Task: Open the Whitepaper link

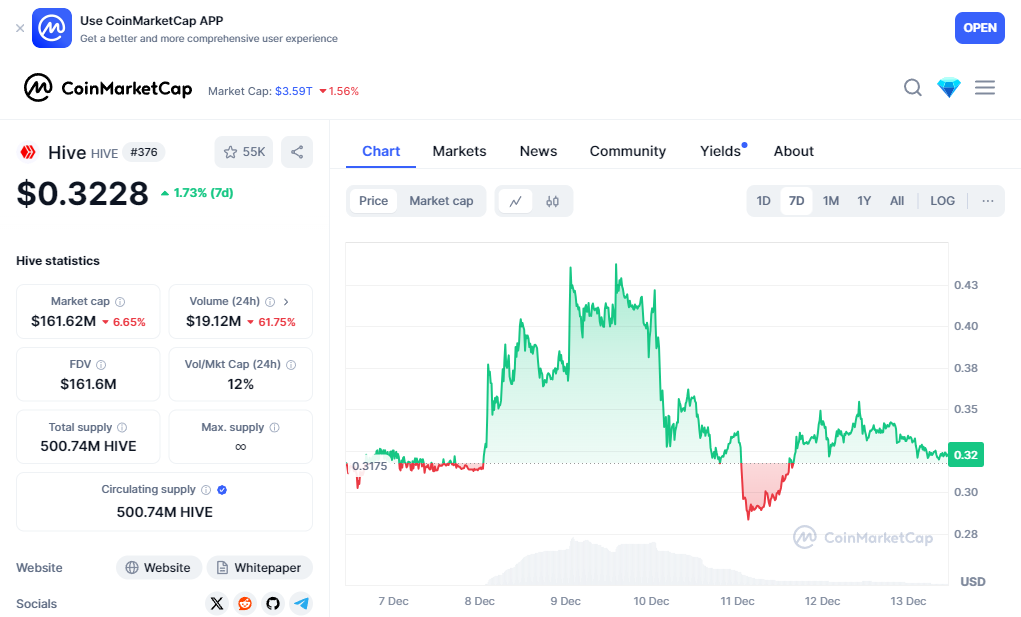Action: (259, 568)
